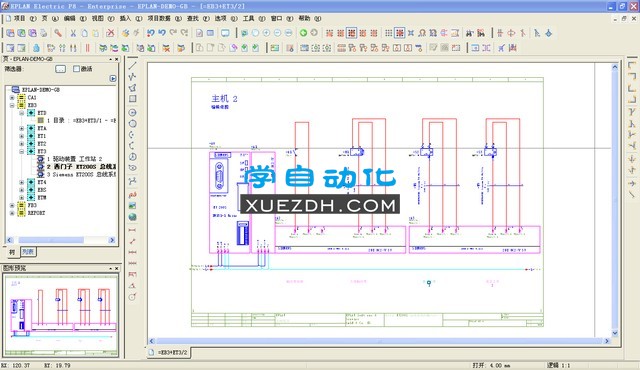The width and height of the screenshot is (640, 370).
Task: Click the drawing area vertical scrollbar down arrow
Action: [615, 333]
